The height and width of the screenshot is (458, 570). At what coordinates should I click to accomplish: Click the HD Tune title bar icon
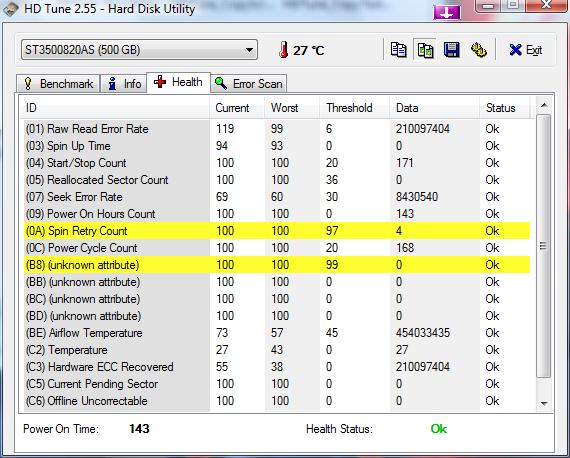point(11,9)
